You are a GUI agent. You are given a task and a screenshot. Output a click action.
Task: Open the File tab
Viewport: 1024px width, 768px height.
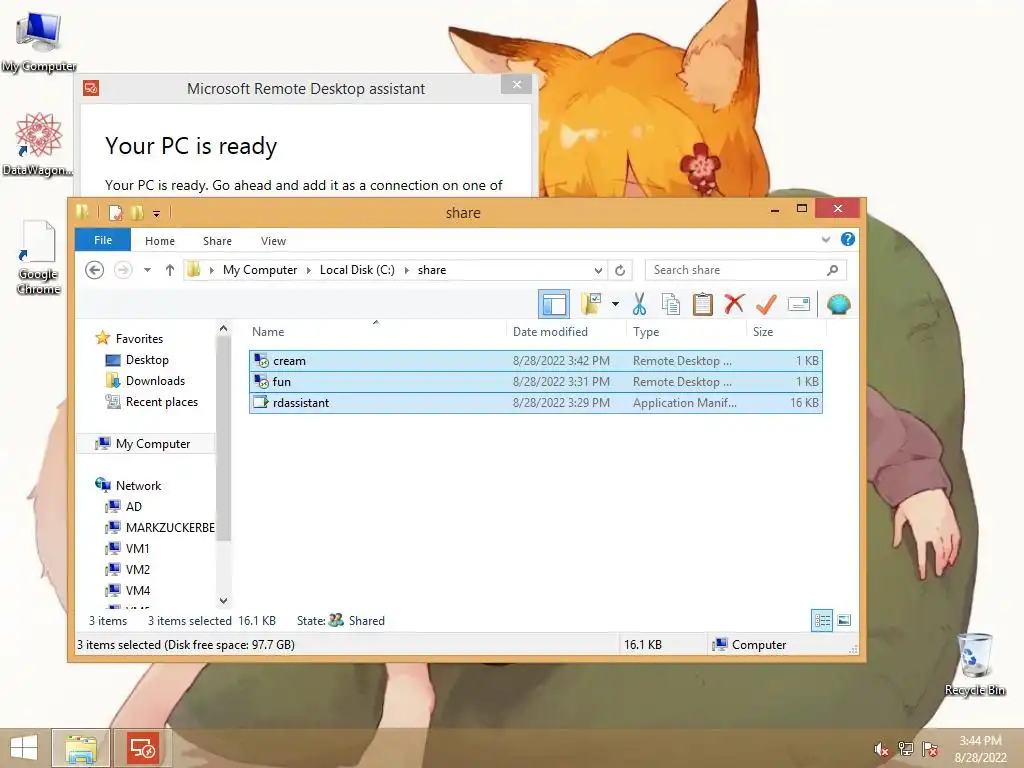point(103,240)
